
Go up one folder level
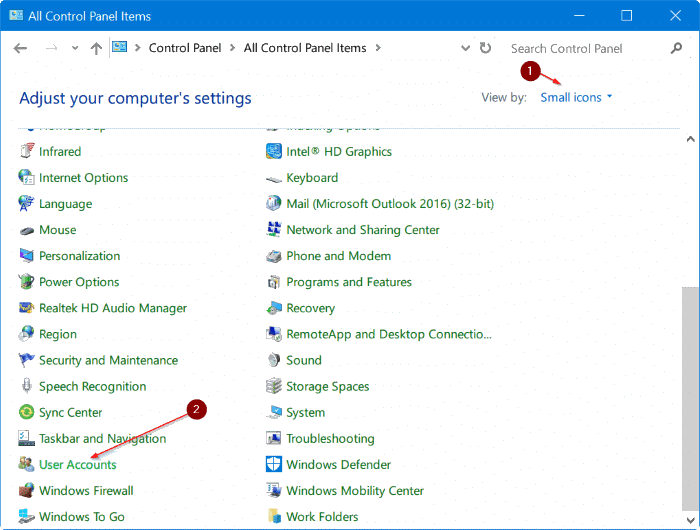(x=95, y=48)
